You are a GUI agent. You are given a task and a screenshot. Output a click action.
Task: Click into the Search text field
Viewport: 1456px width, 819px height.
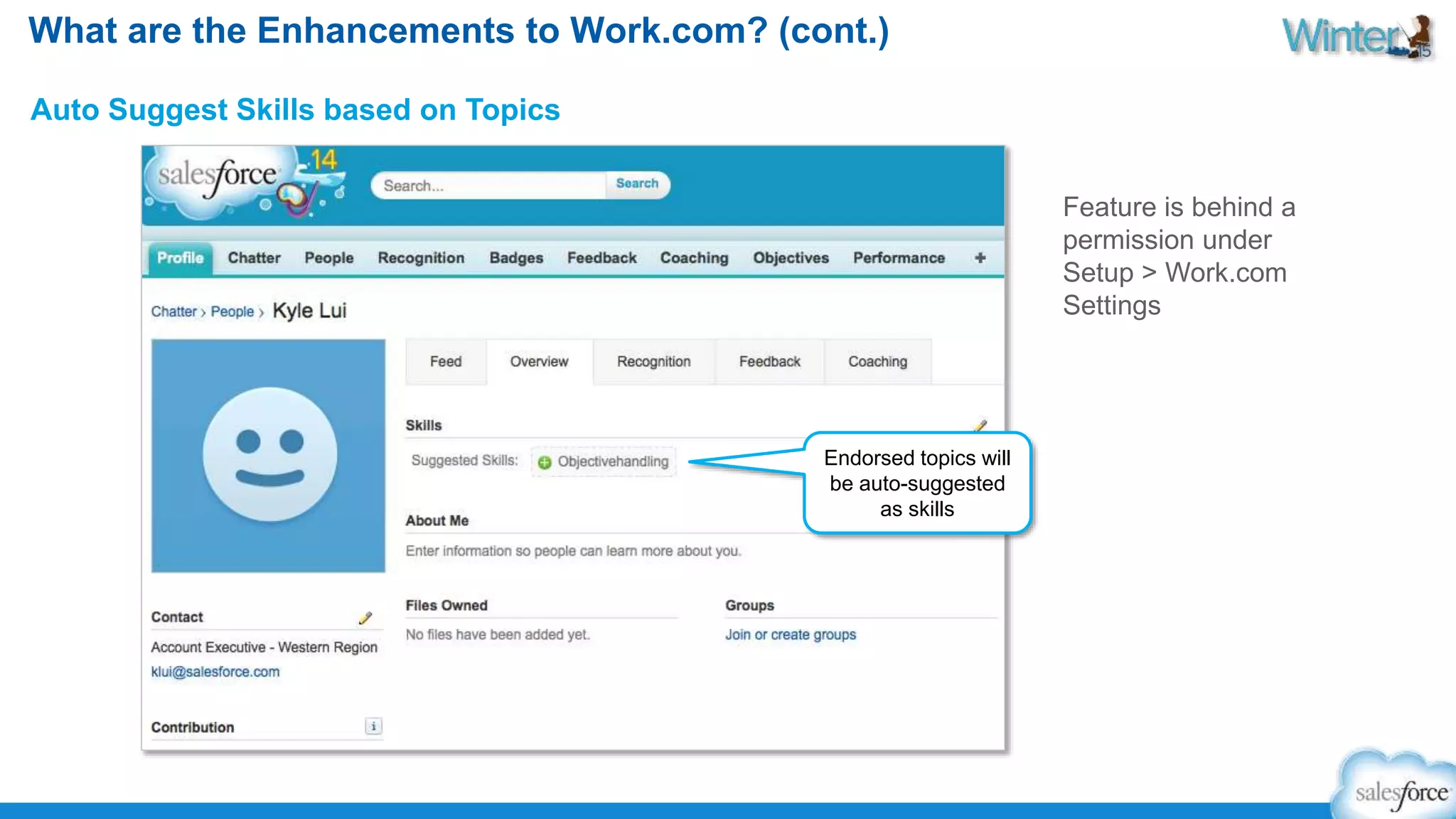click(489, 186)
